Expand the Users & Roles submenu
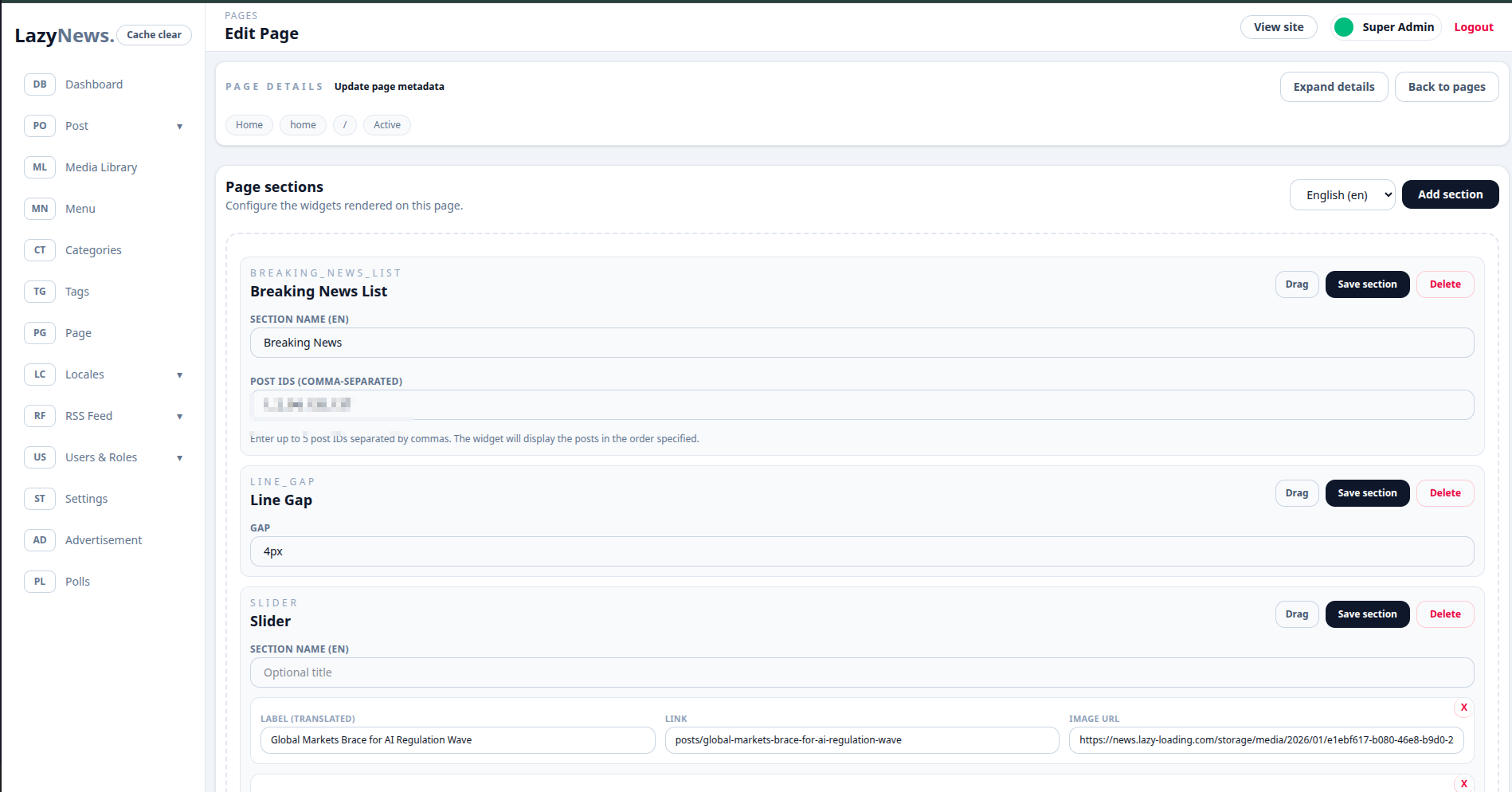Viewport: 1512px width, 792px height. 179,458
